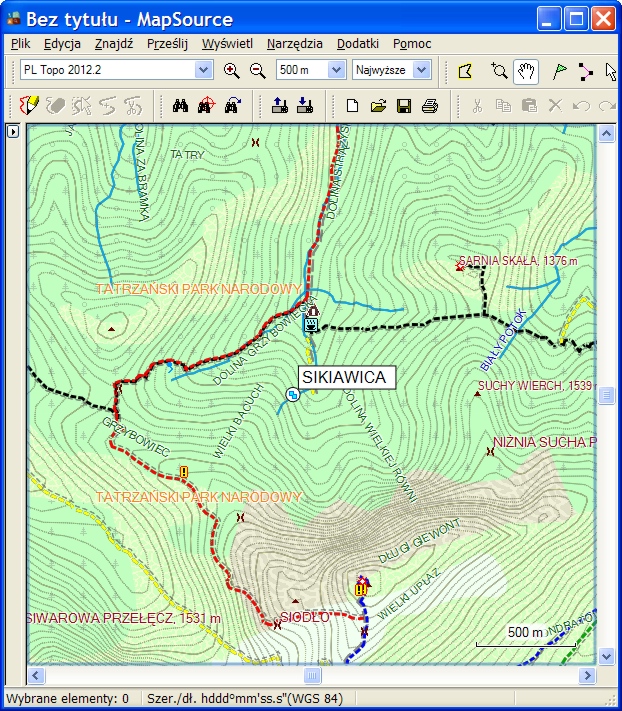
Task: Click the vertical scrollbar thumb
Action: [607, 395]
